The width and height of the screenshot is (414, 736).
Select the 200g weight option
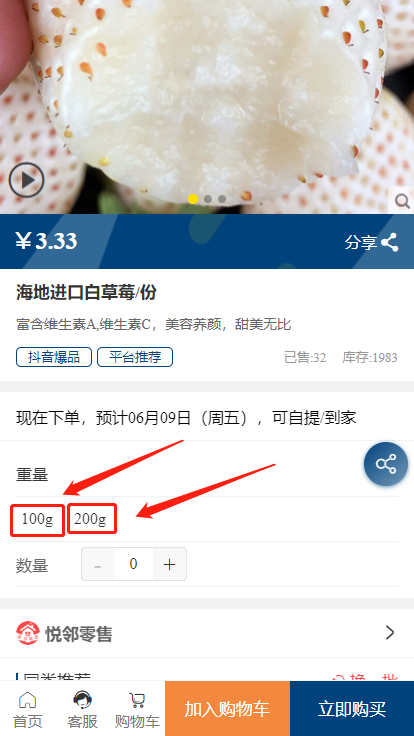92,518
